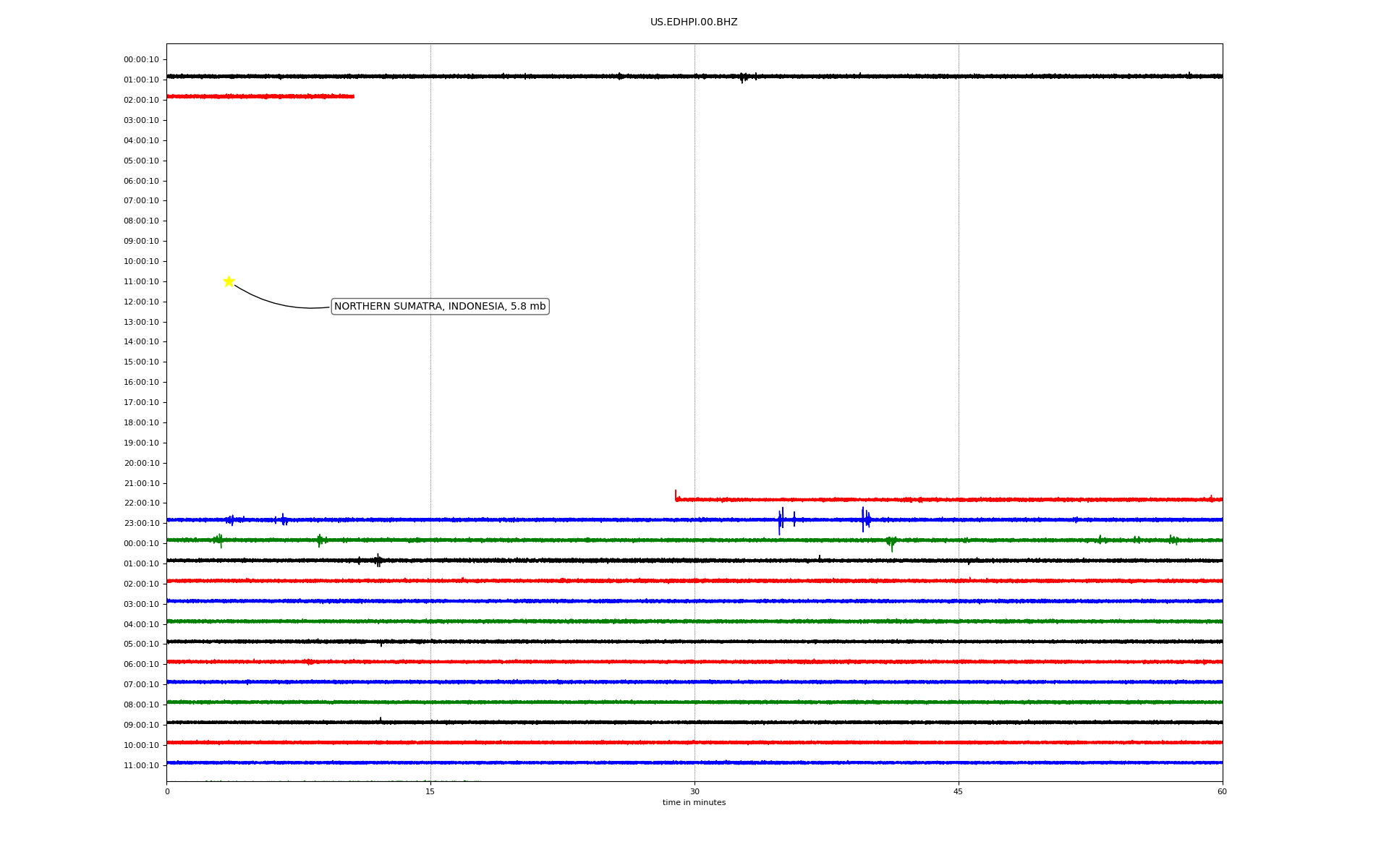Click the 15 minute x-axis tick label
The width and height of the screenshot is (1389, 868).
coord(430,791)
